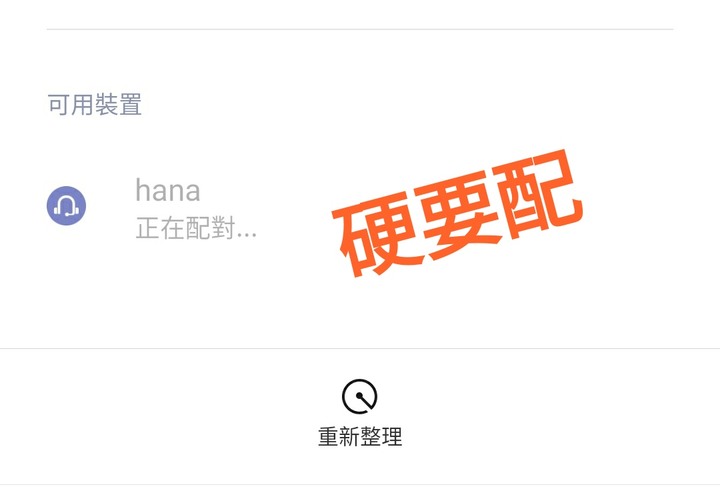Click the orange 硬要配 overlay text
The image size is (720, 487).
(457, 213)
